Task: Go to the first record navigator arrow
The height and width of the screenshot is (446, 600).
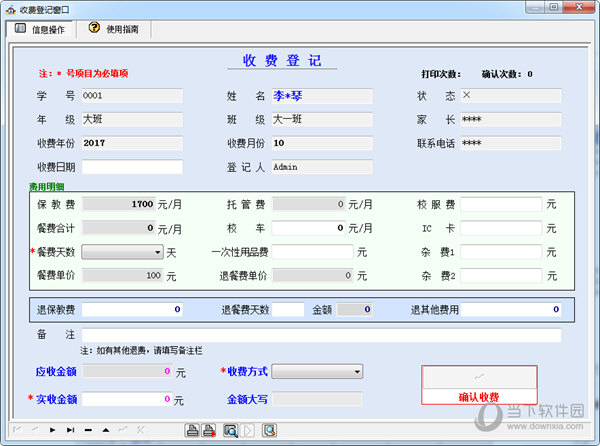Action: 17,430
